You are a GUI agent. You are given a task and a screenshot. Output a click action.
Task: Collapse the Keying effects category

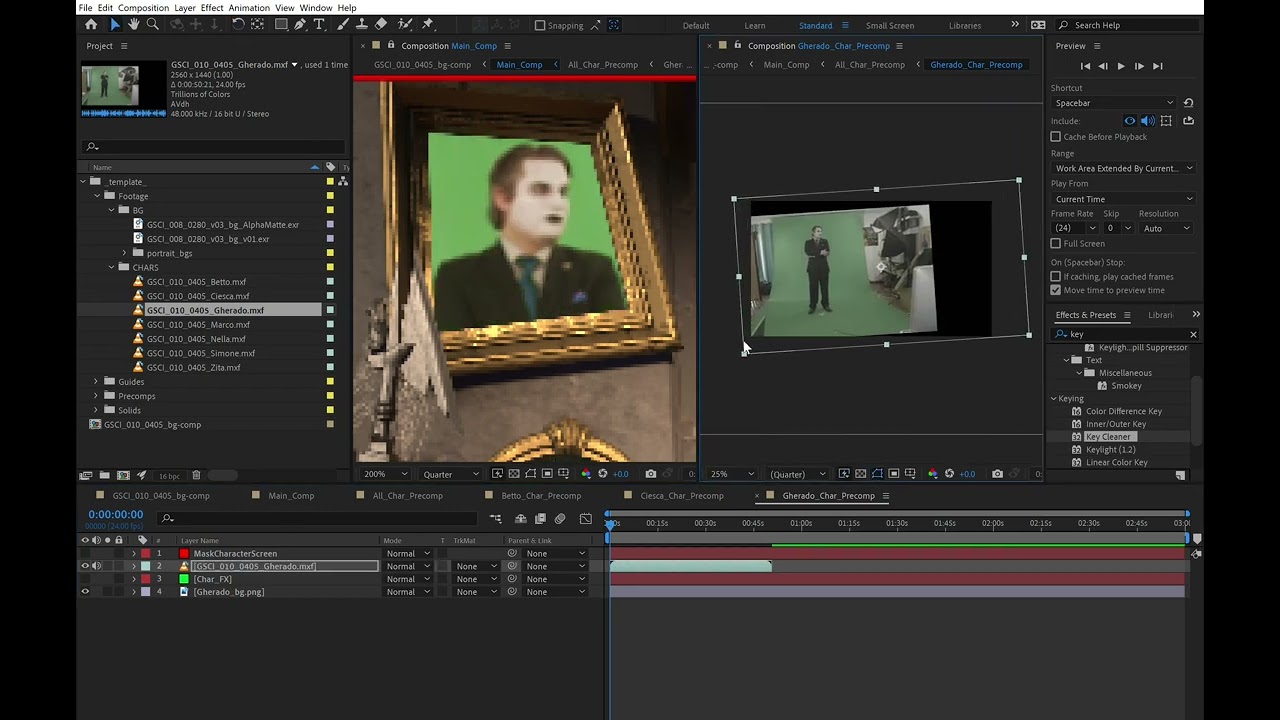1054,399
